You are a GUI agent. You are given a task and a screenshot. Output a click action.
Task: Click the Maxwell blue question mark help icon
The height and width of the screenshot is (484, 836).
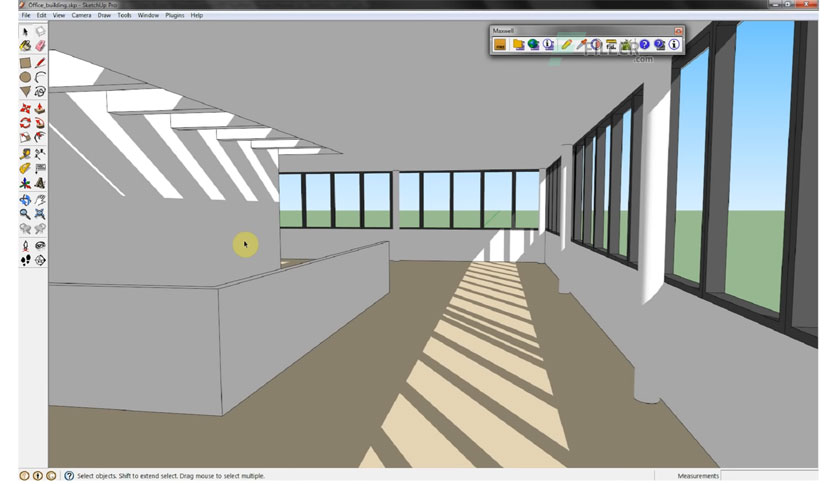click(x=645, y=45)
